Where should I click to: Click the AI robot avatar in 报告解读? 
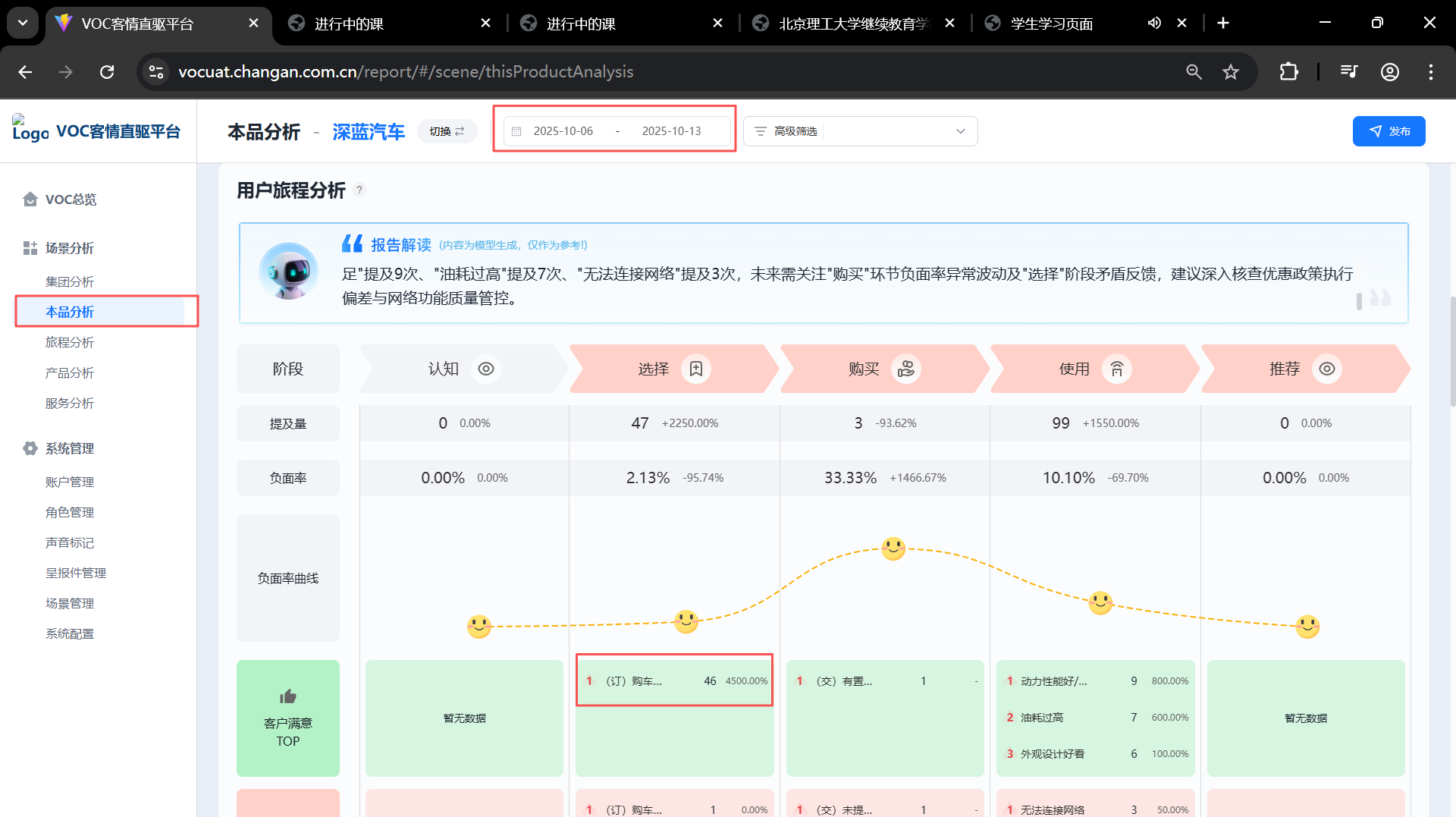click(x=288, y=271)
